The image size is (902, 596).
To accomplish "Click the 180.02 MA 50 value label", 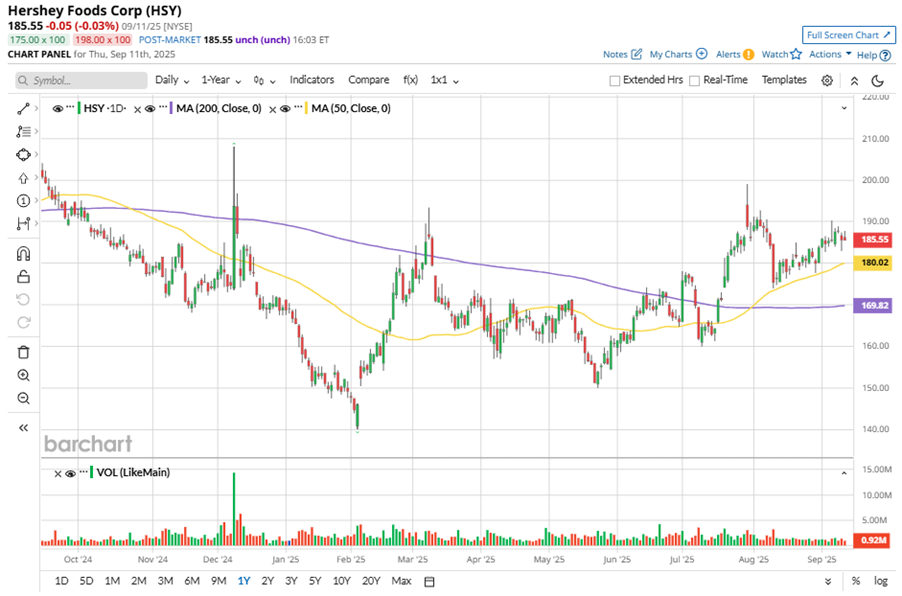I will point(873,263).
